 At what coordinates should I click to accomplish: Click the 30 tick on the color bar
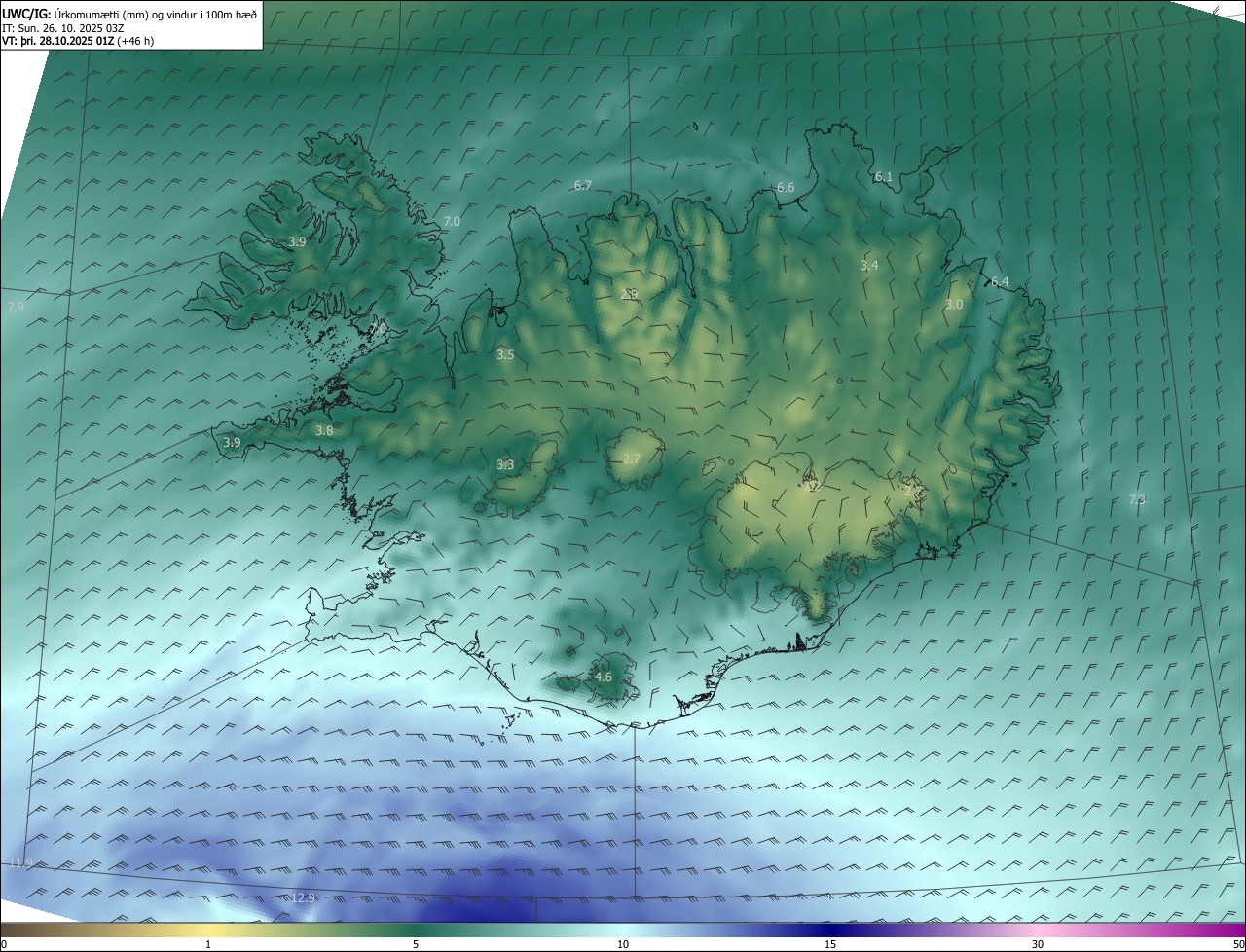(x=1038, y=944)
